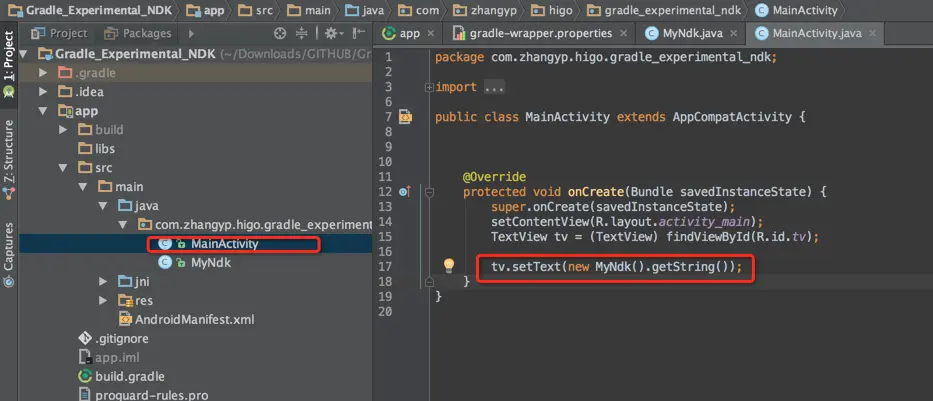Screen dimensions: 933x401
Task: Select the higo breadcrumb item
Action: coord(553,10)
